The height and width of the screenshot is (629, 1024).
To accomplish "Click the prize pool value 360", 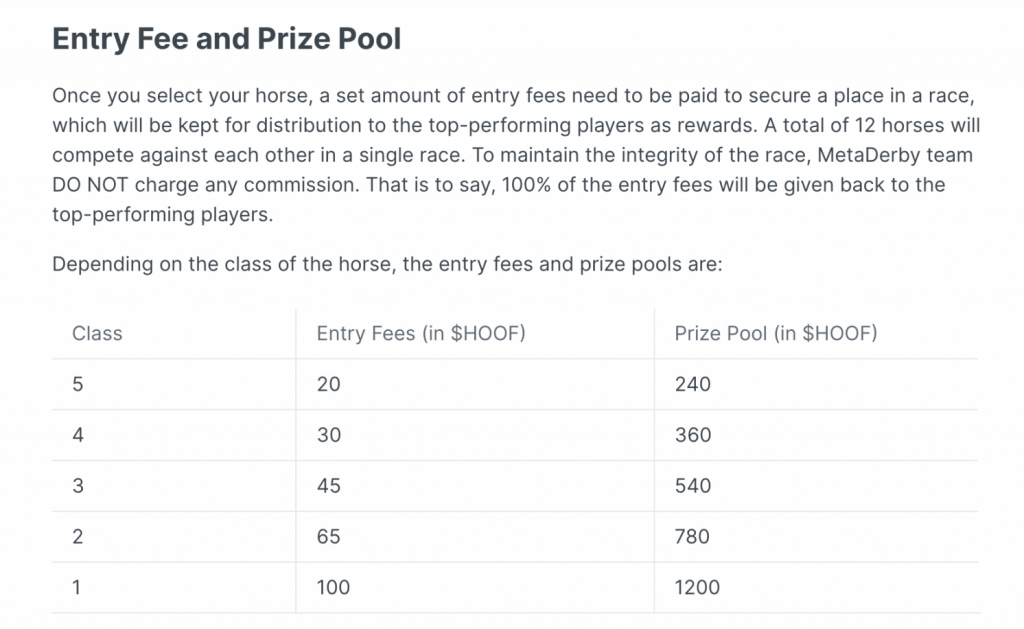I will coord(692,435).
